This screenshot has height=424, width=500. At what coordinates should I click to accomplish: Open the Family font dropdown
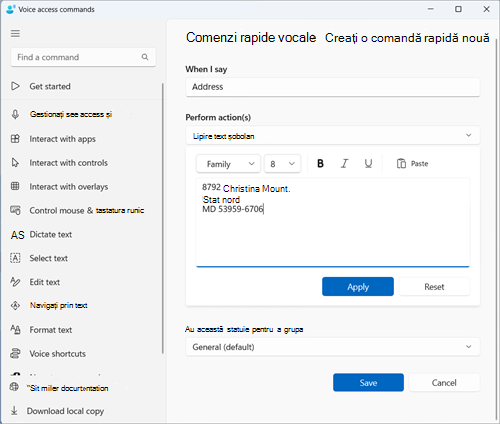(228, 164)
